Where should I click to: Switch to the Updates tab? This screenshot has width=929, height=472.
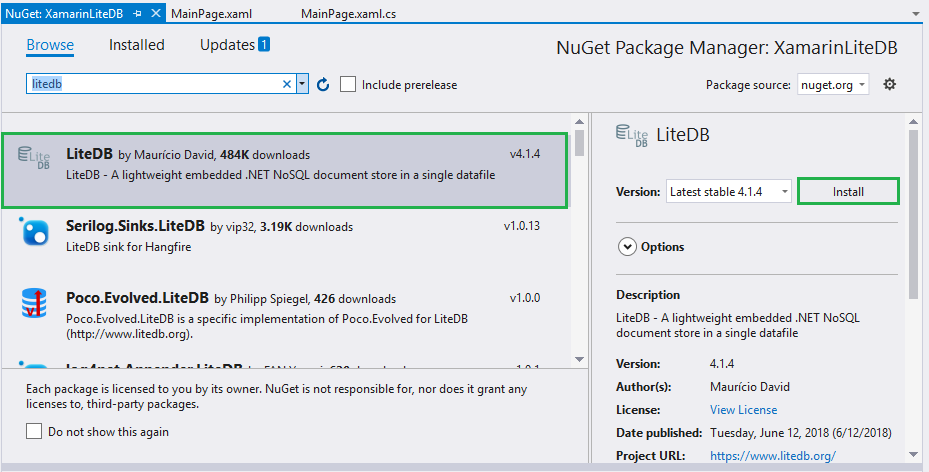235,45
